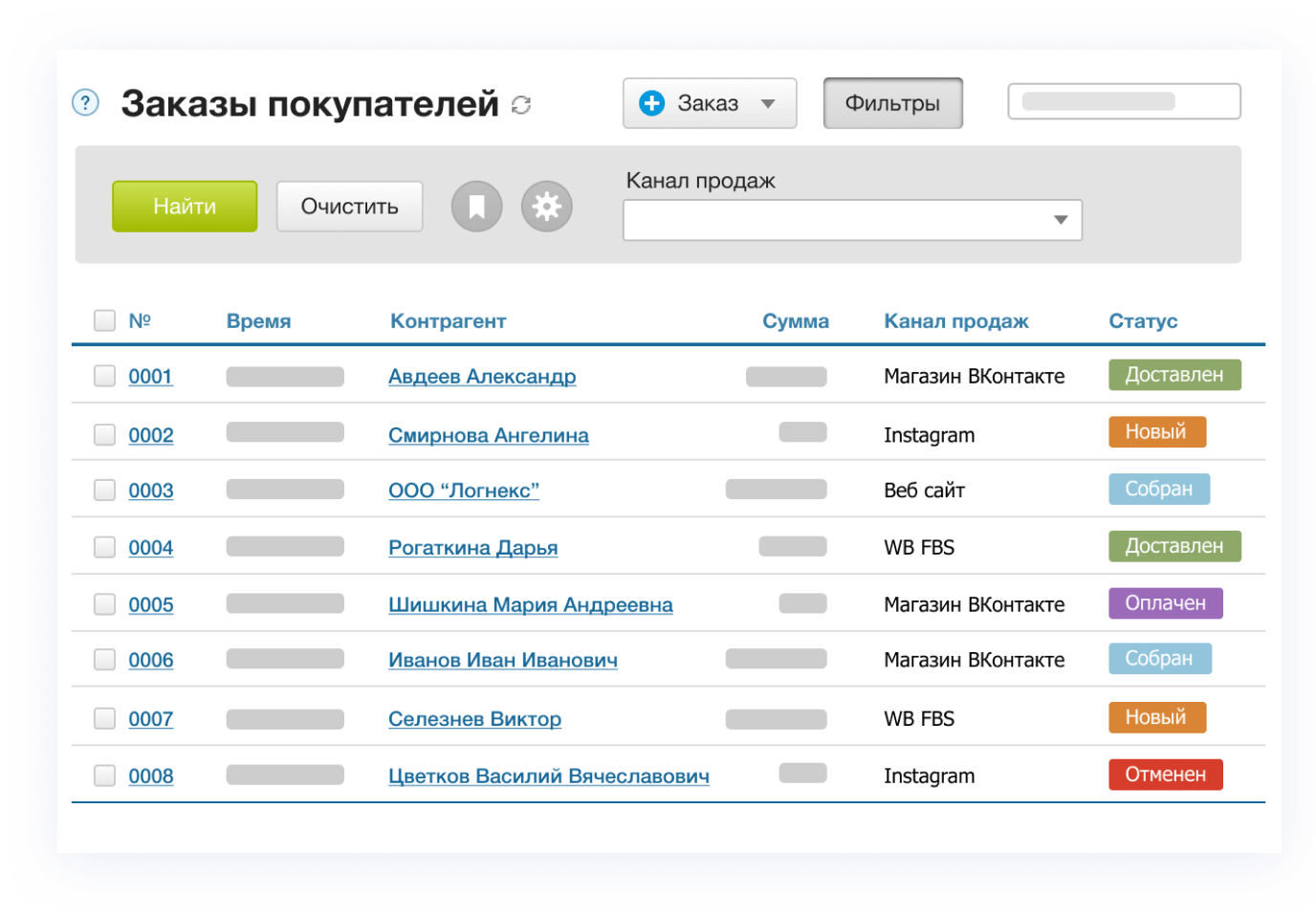
Task: Click the green Найти button
Action: [185, 207]
